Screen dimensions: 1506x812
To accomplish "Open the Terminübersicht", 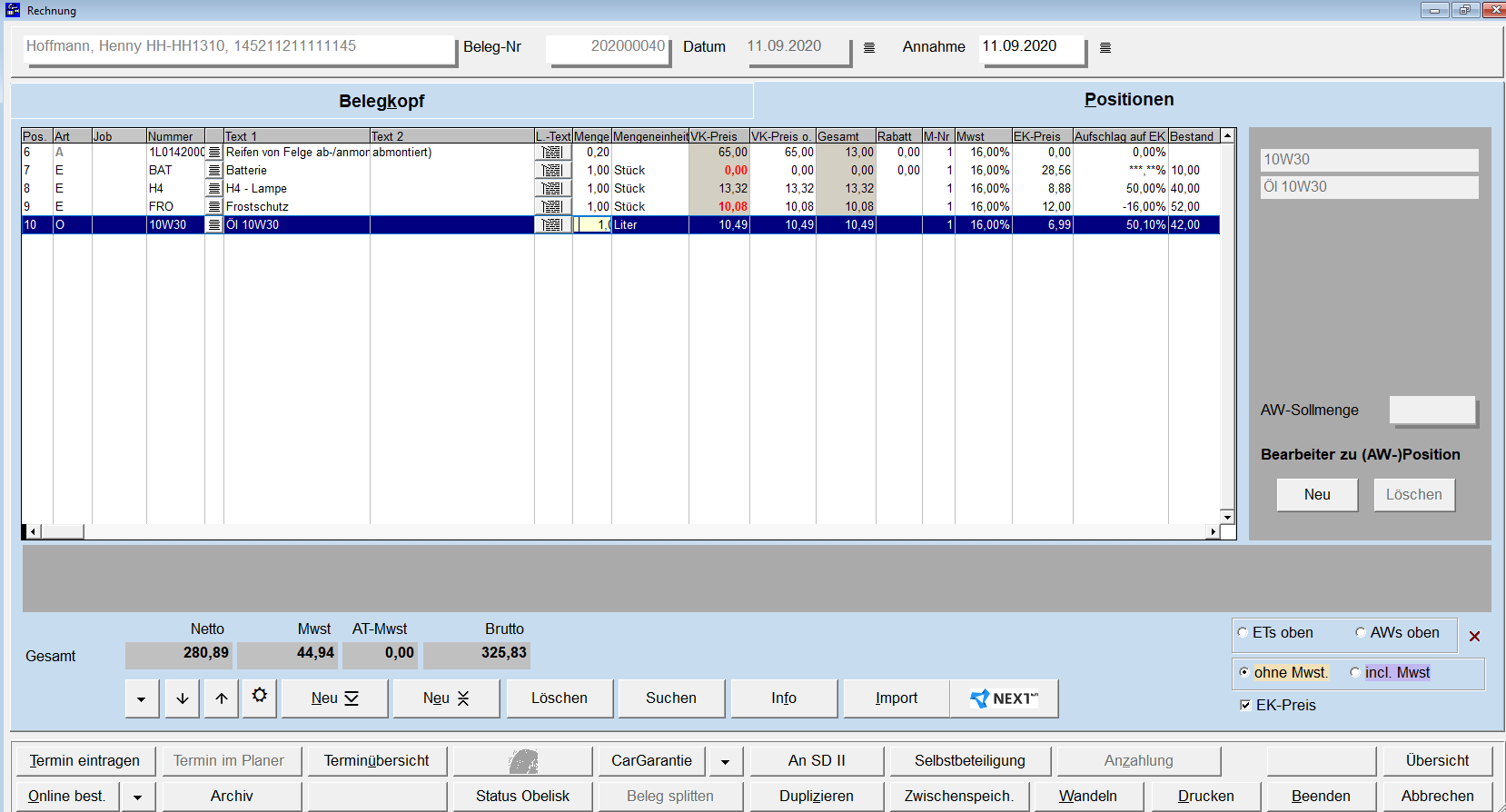I will (376, 761).
